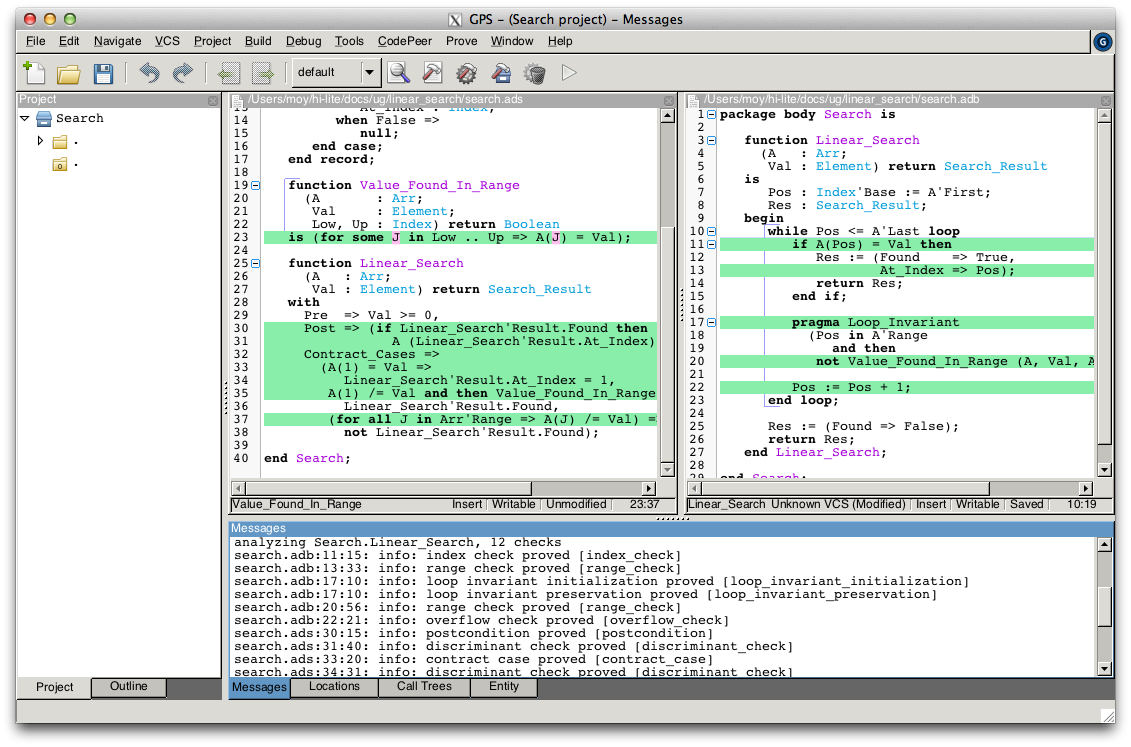Click the hammer compile file icon
1131x747 pixels.
(x=432, y=73)
